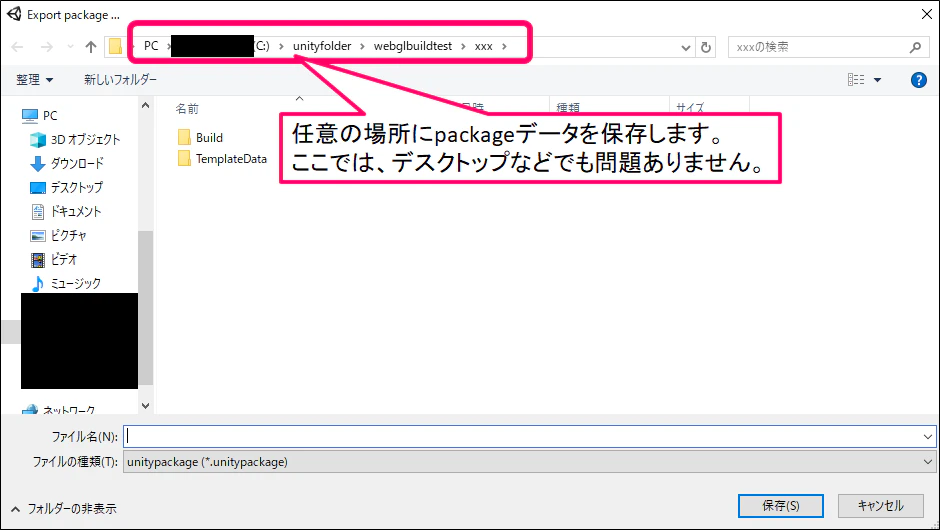Collapse folders with フォルダーの非表示
Viewport: 940px width, 530px height.
[x=64, y=508]
